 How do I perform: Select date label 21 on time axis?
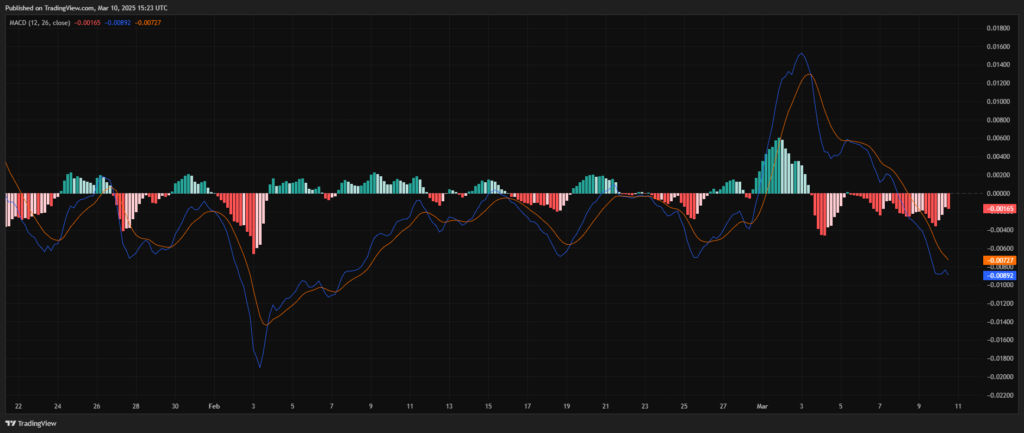click(x=605, y=406)
